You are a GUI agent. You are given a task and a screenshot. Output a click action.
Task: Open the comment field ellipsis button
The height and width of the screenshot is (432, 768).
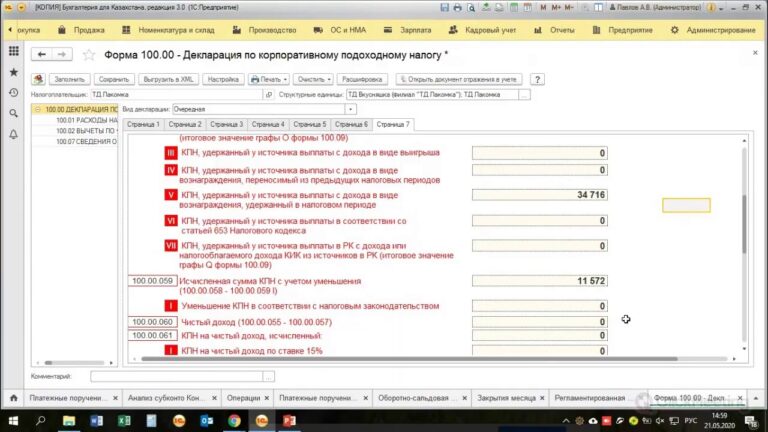point(268,376)
